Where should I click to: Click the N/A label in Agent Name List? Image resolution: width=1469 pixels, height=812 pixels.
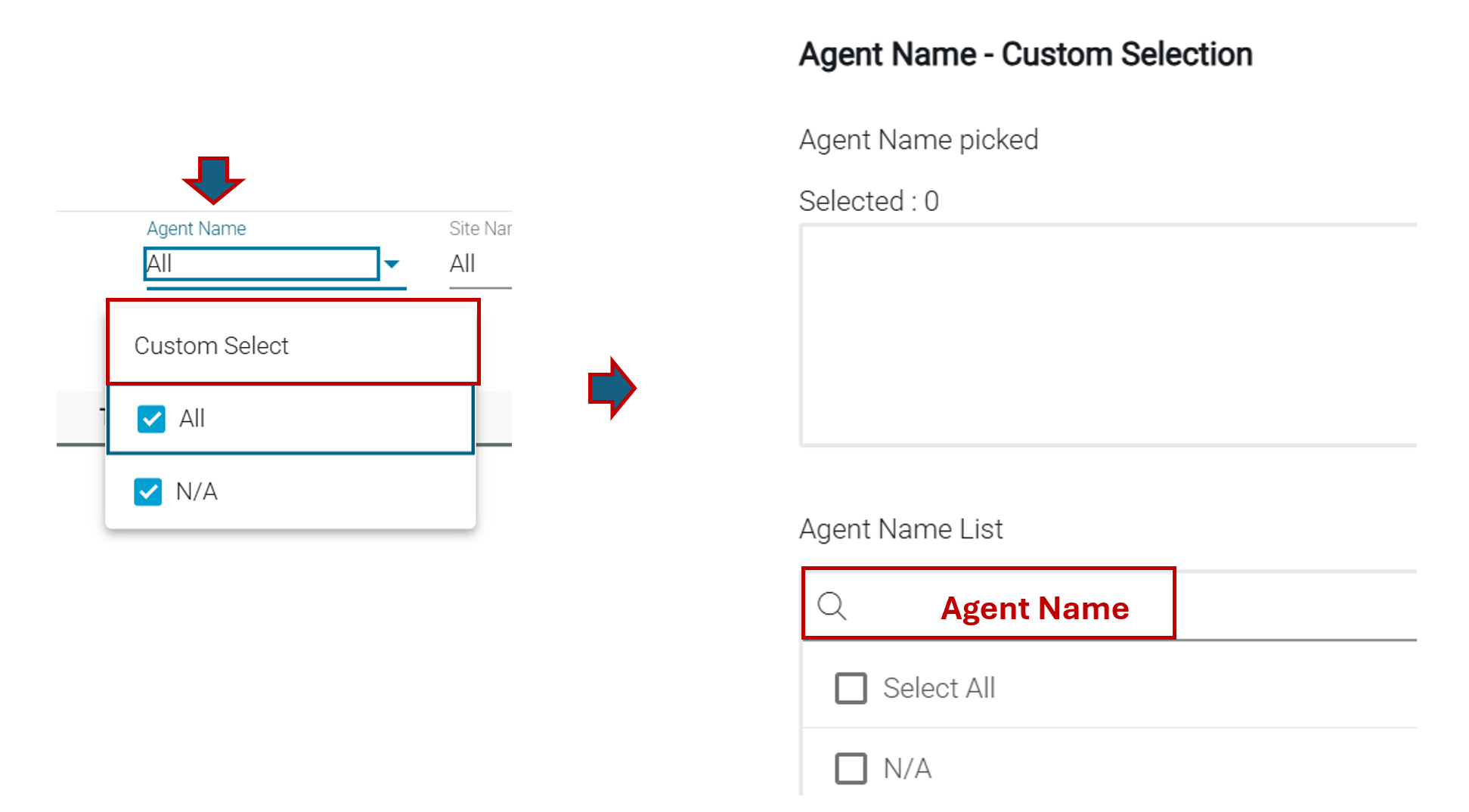907,769
